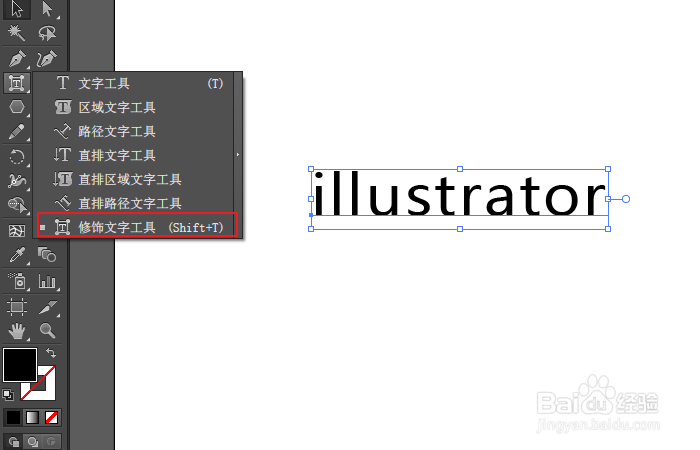Click bottom-right handle of text bounding box
The width and height of the screenshot is (700, 450).
coord(608,229)
